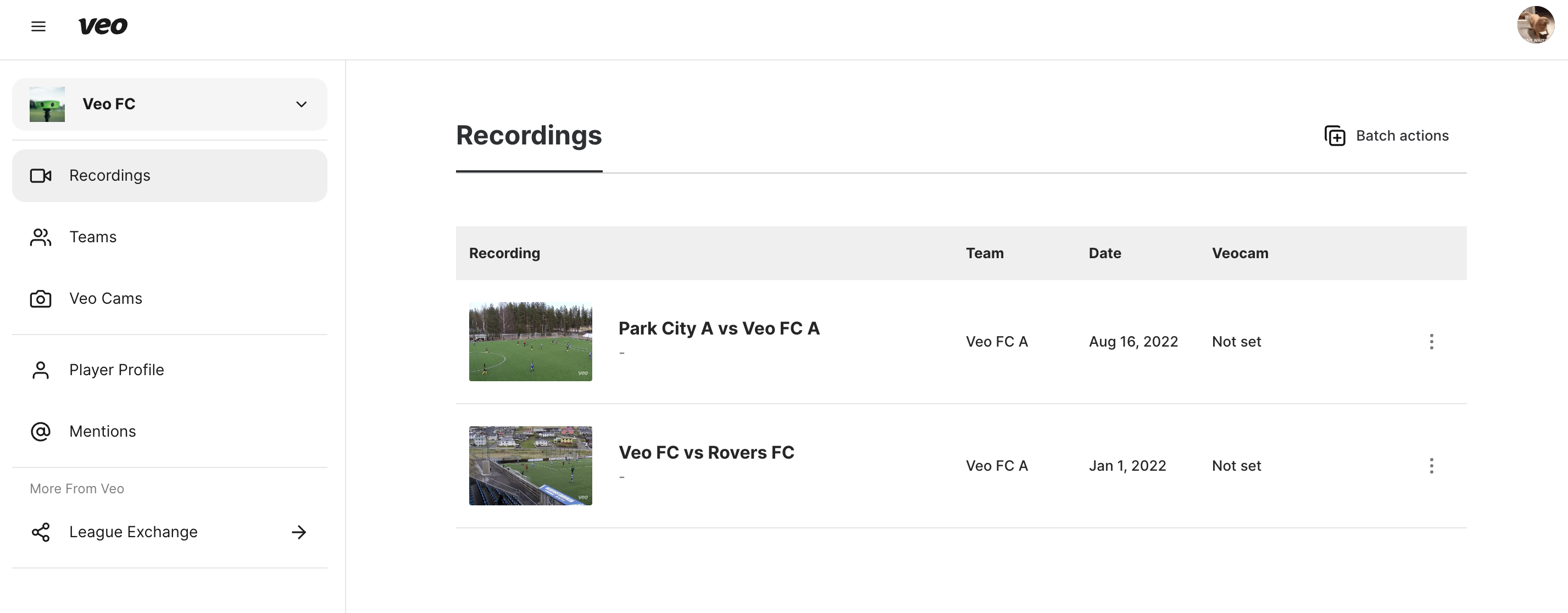
Task: Click the Batch actions icon
Action: pos(1335,136)
